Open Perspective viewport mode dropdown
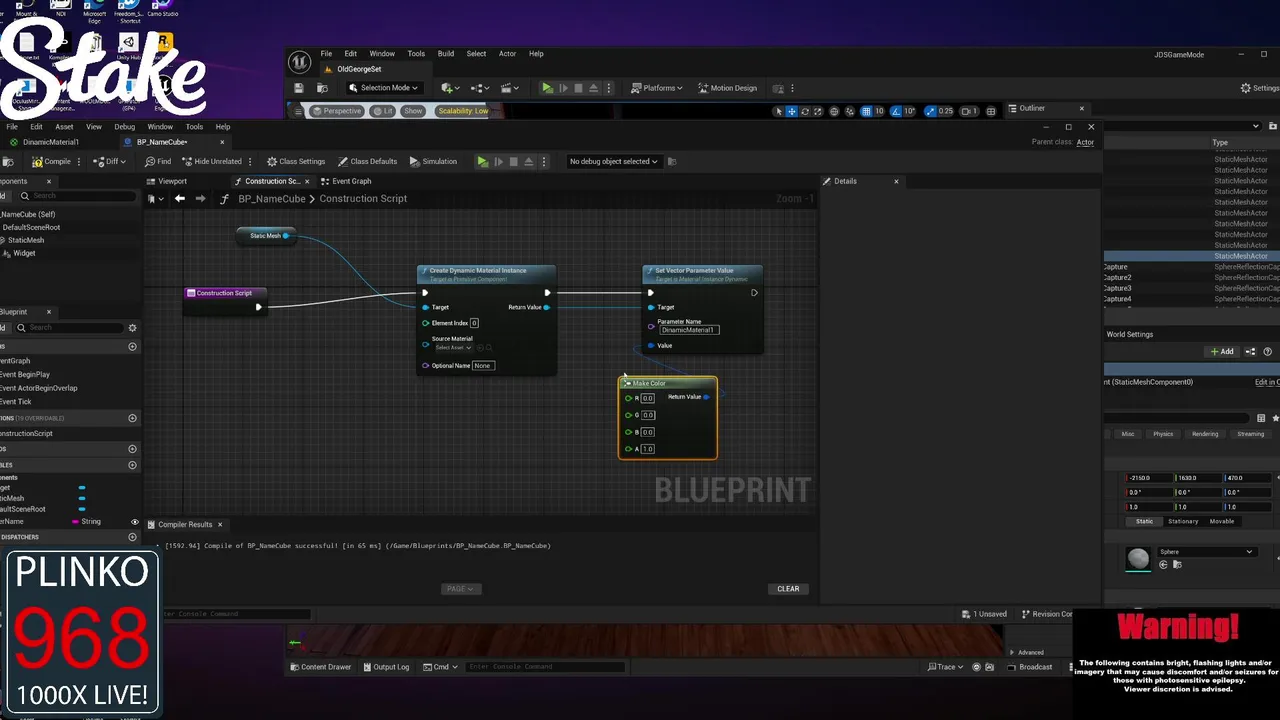Viewport: 1280px width, 720px height. (x=336, y=111)
